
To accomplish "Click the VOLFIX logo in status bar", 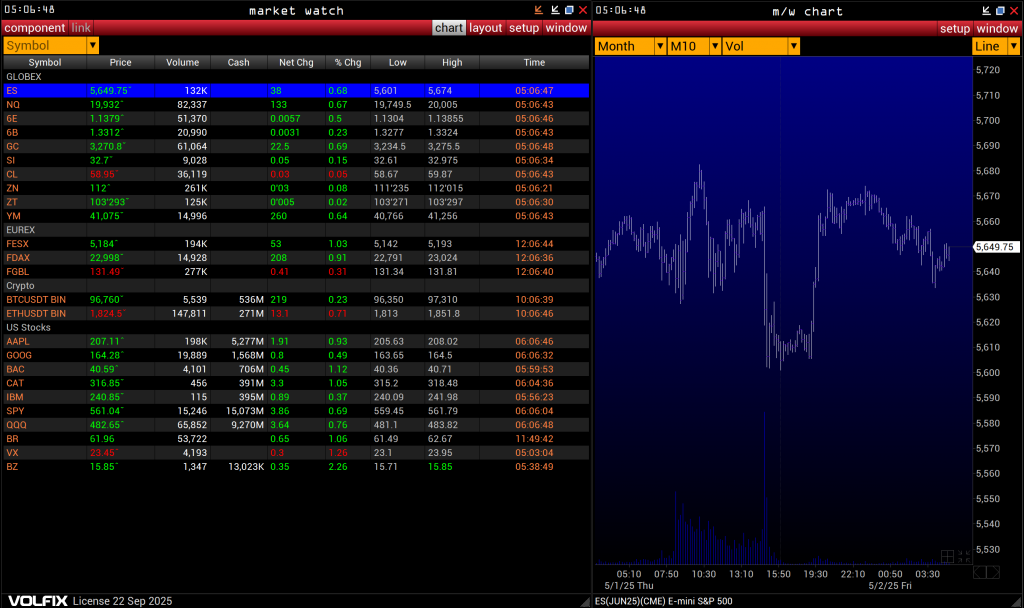I will [x=38, y=601].
